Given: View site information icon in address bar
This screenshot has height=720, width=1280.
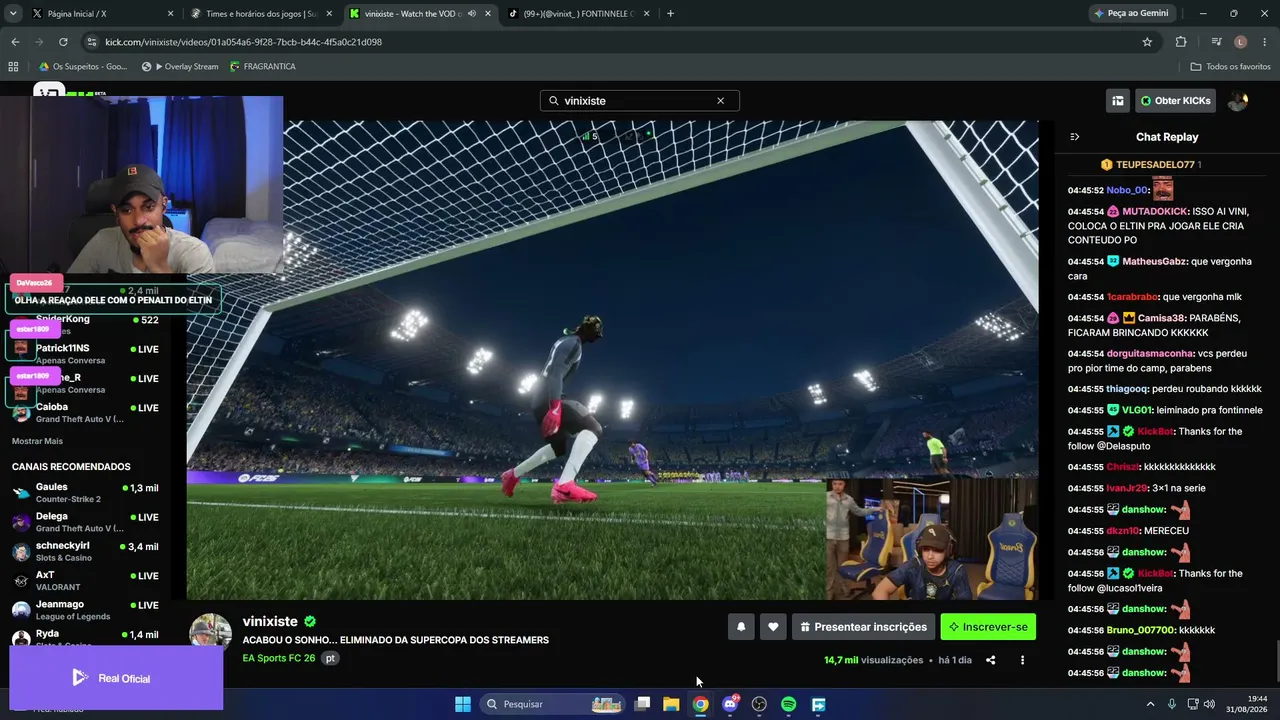Looking at the screenshot, I should 92,42.
